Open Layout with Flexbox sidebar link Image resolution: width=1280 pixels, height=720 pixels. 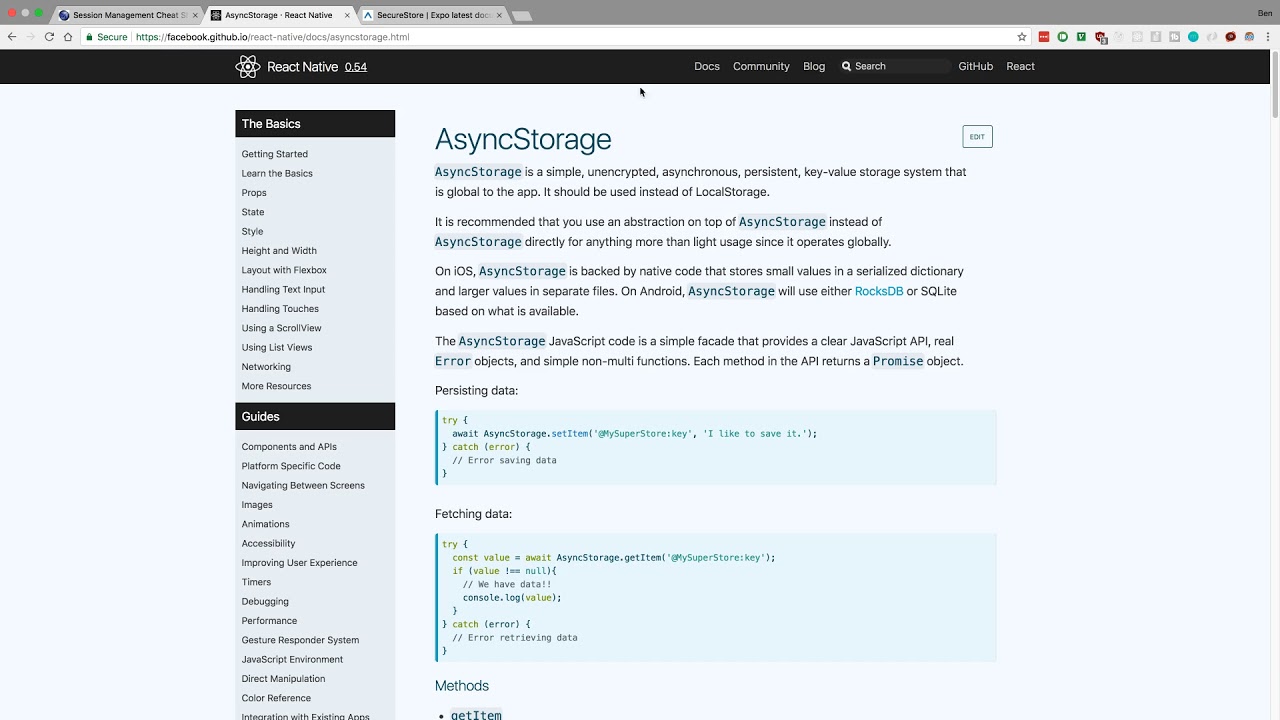284,270
